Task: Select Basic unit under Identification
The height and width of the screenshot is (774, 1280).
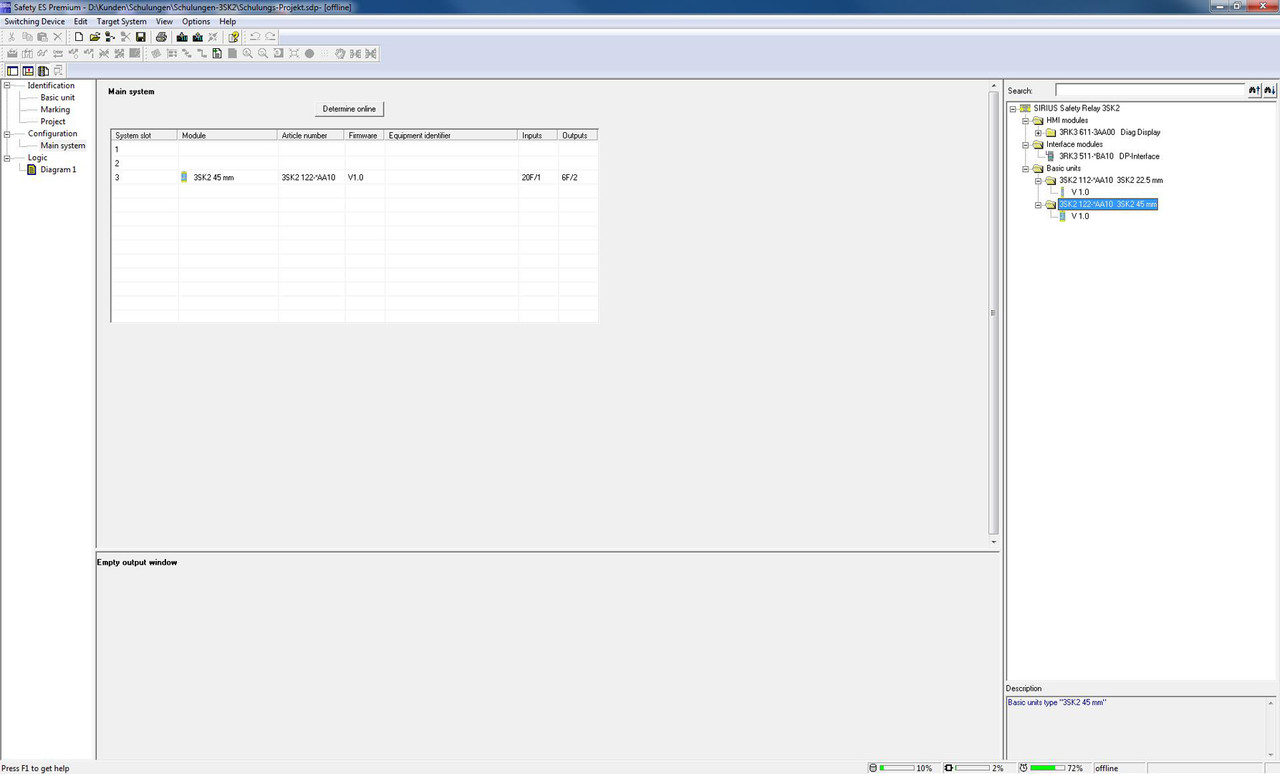Action: (57, 98)
